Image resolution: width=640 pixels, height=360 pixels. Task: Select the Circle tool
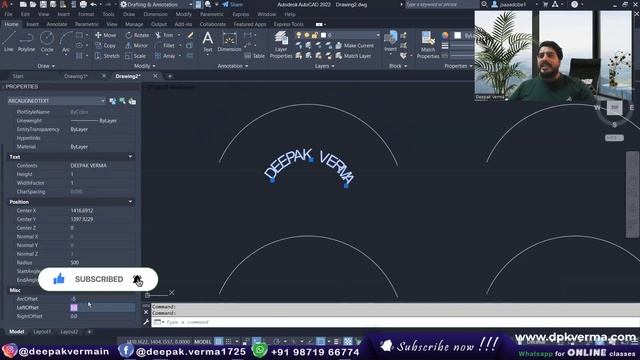tap(47, 42)
